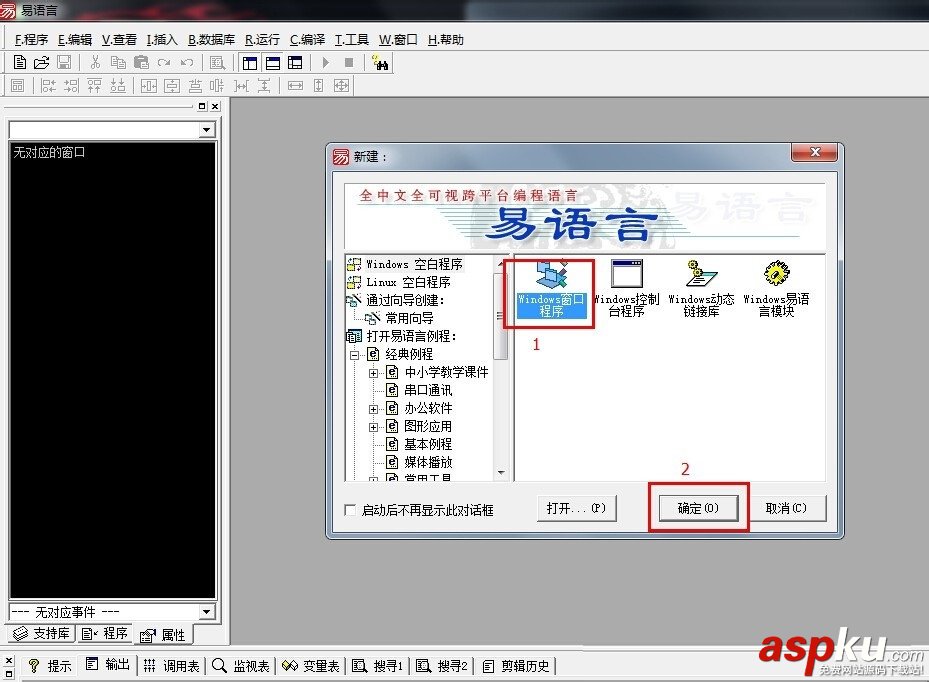
Task: Click the Stop square icon
Action: point(349,62)
